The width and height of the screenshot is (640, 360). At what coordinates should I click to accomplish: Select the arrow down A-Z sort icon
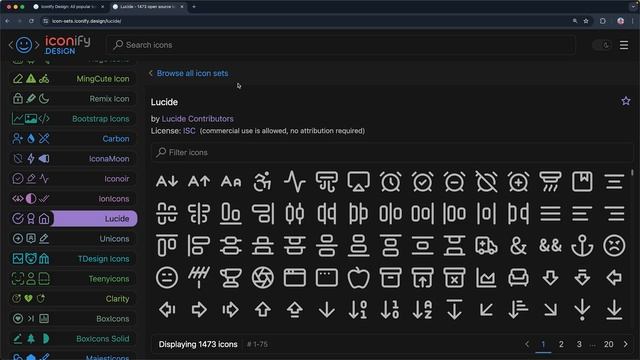(422, 309)
